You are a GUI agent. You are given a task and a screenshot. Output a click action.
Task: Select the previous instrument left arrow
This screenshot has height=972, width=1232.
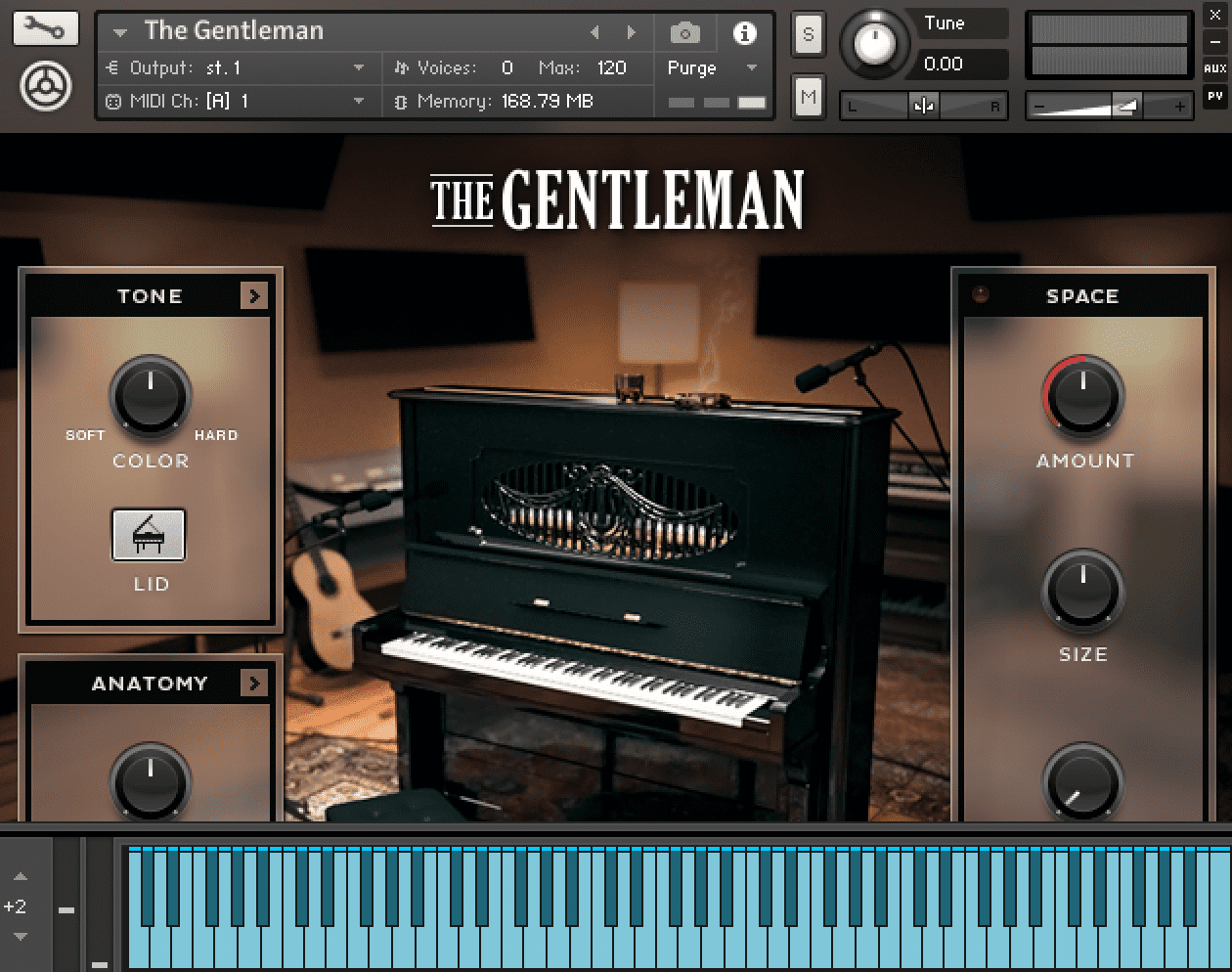pyautogui.click(x=594, y=32)
